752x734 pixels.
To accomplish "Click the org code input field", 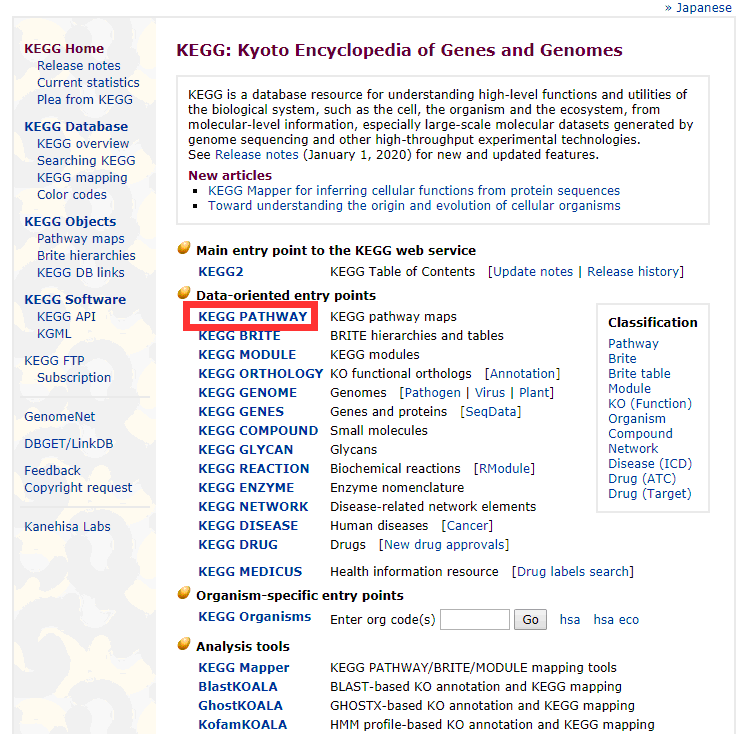I will click(475, 620).
